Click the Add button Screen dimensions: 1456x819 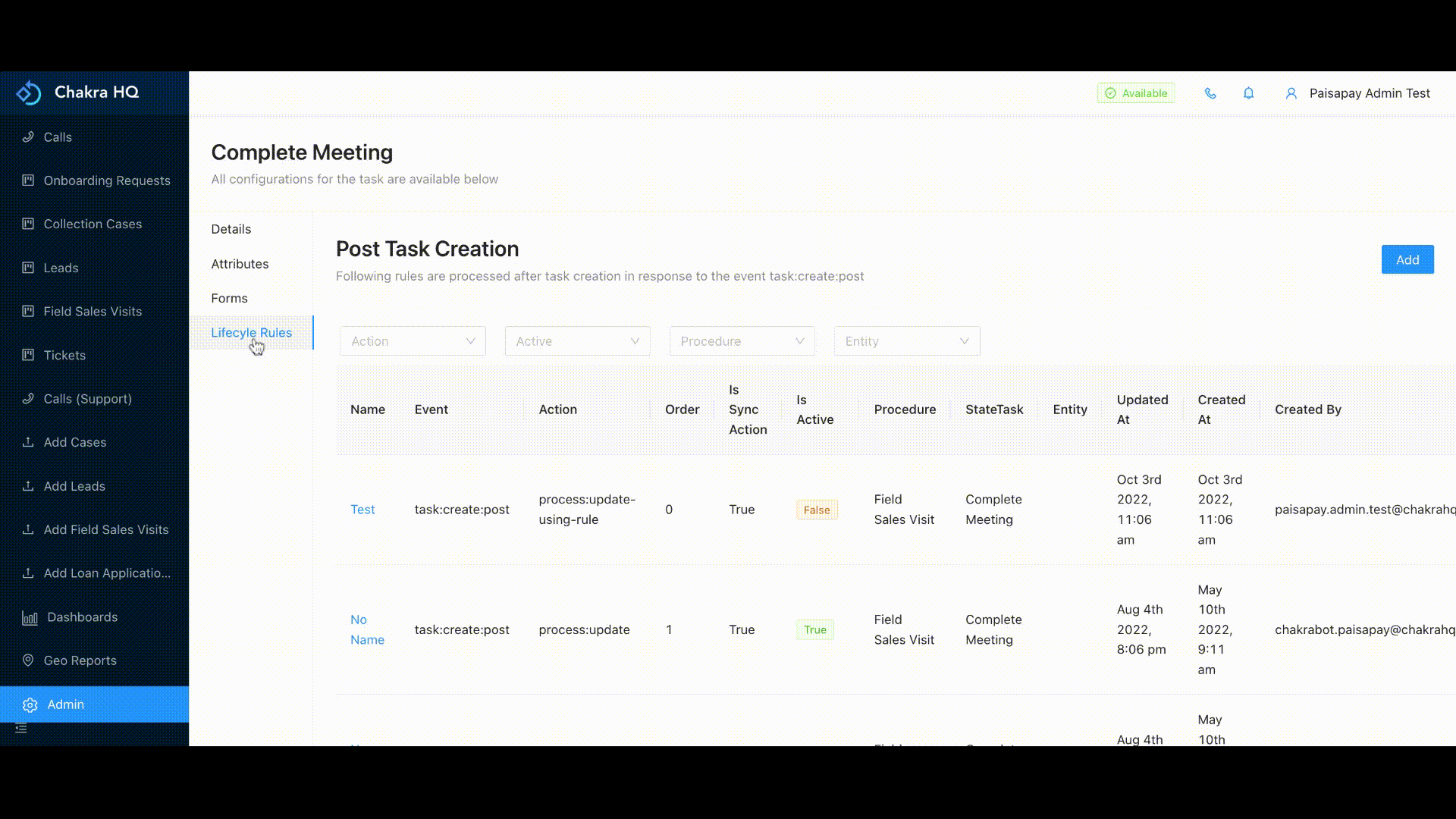click(x=1407, y=259)
